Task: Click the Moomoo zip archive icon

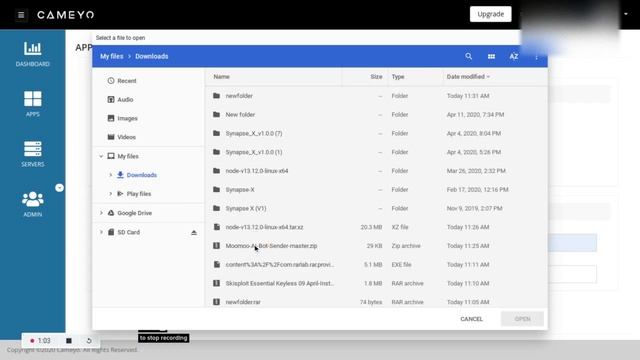Action: [x=216, y=246]
